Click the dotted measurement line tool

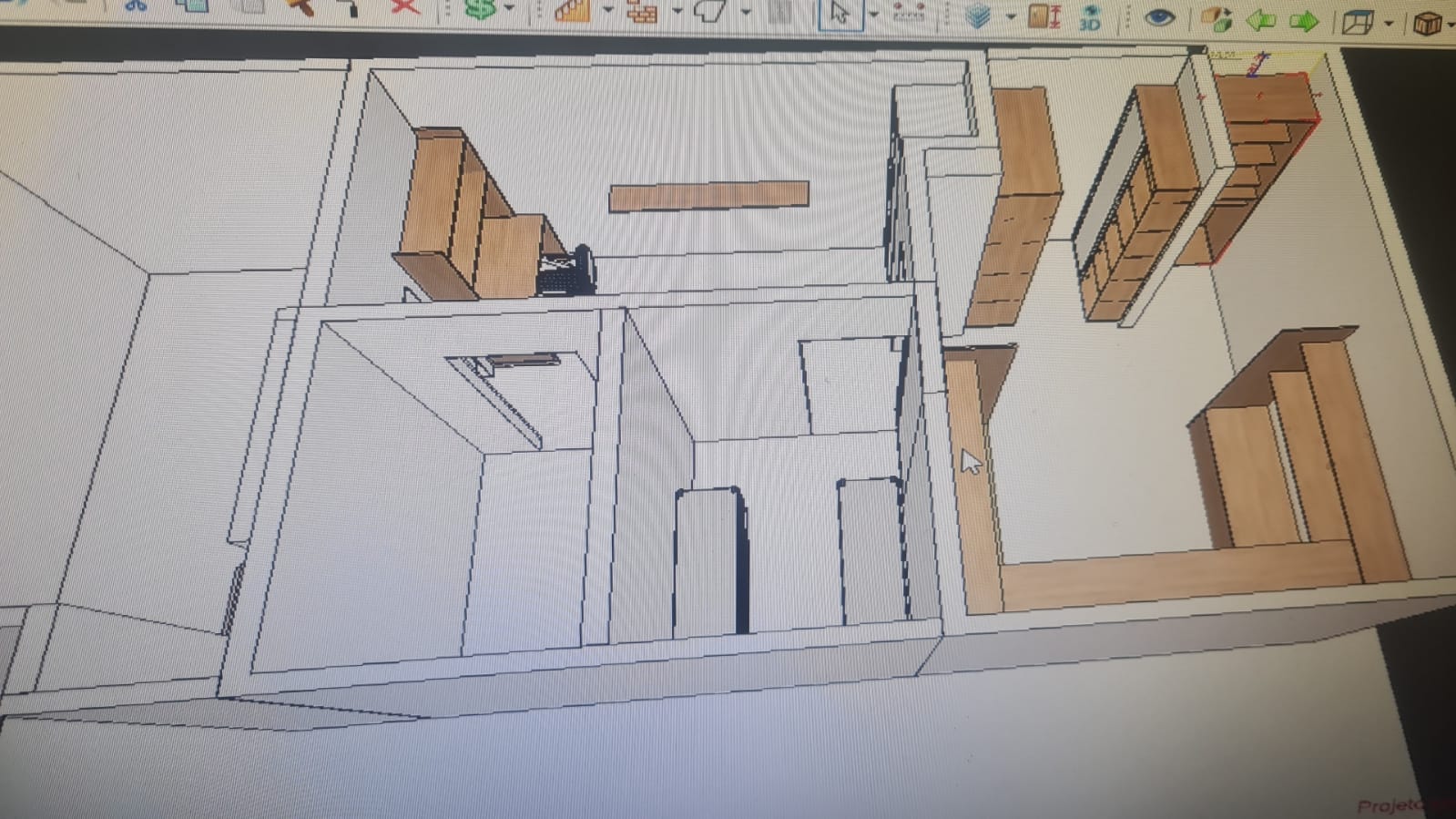click(x=909, y=14)
